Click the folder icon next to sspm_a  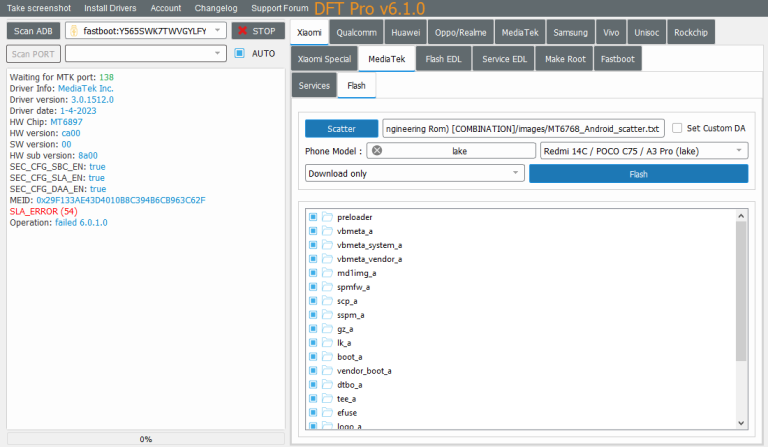[x=327, y=314]
